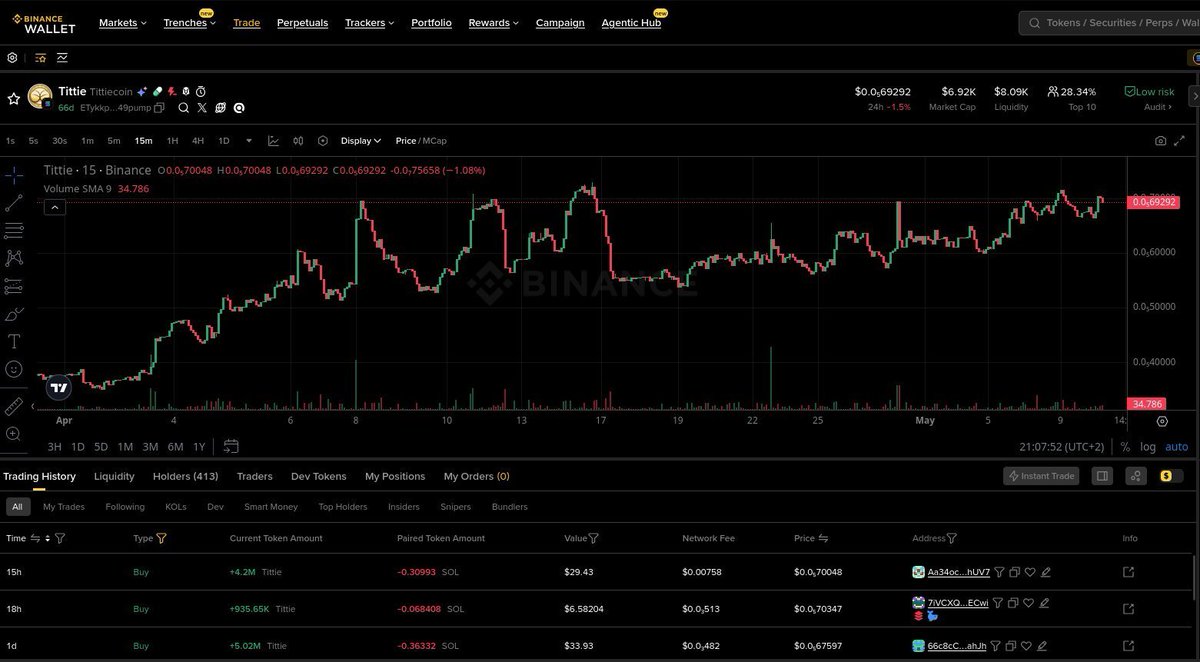Expand the Markets dropdown menu

[x=123, y=23]
